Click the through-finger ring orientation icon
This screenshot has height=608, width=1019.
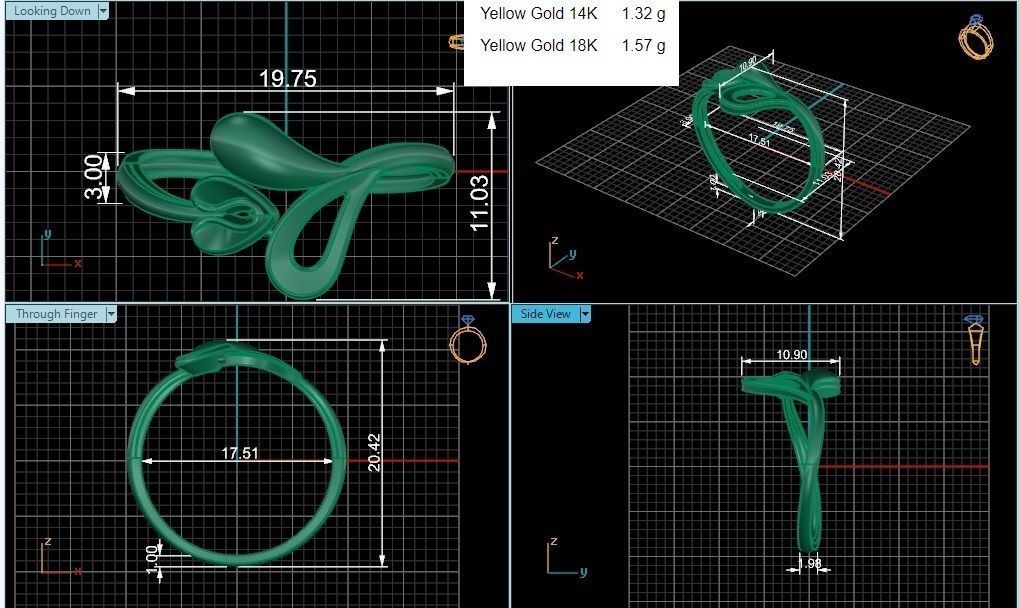point(468,339)
